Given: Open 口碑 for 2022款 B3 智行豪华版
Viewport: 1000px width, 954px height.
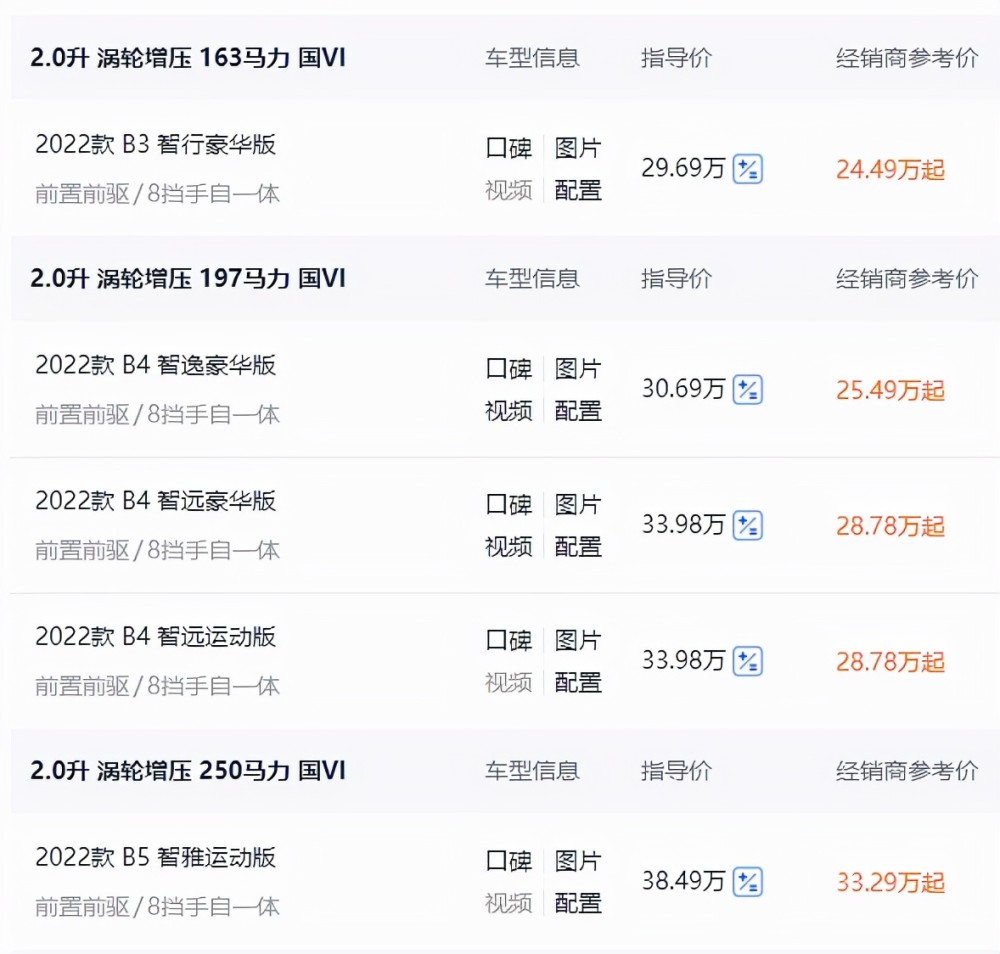Looking at the screenshot, I should coord(508,148).
